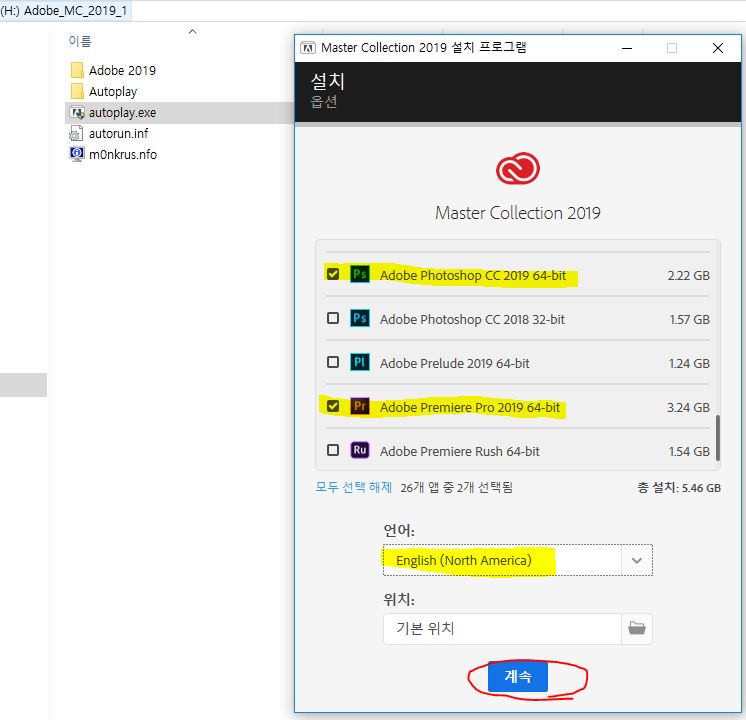Click the Photoshop CC 2018 32-bit Ps icon

pyautogui.click(x=360, y=318)
